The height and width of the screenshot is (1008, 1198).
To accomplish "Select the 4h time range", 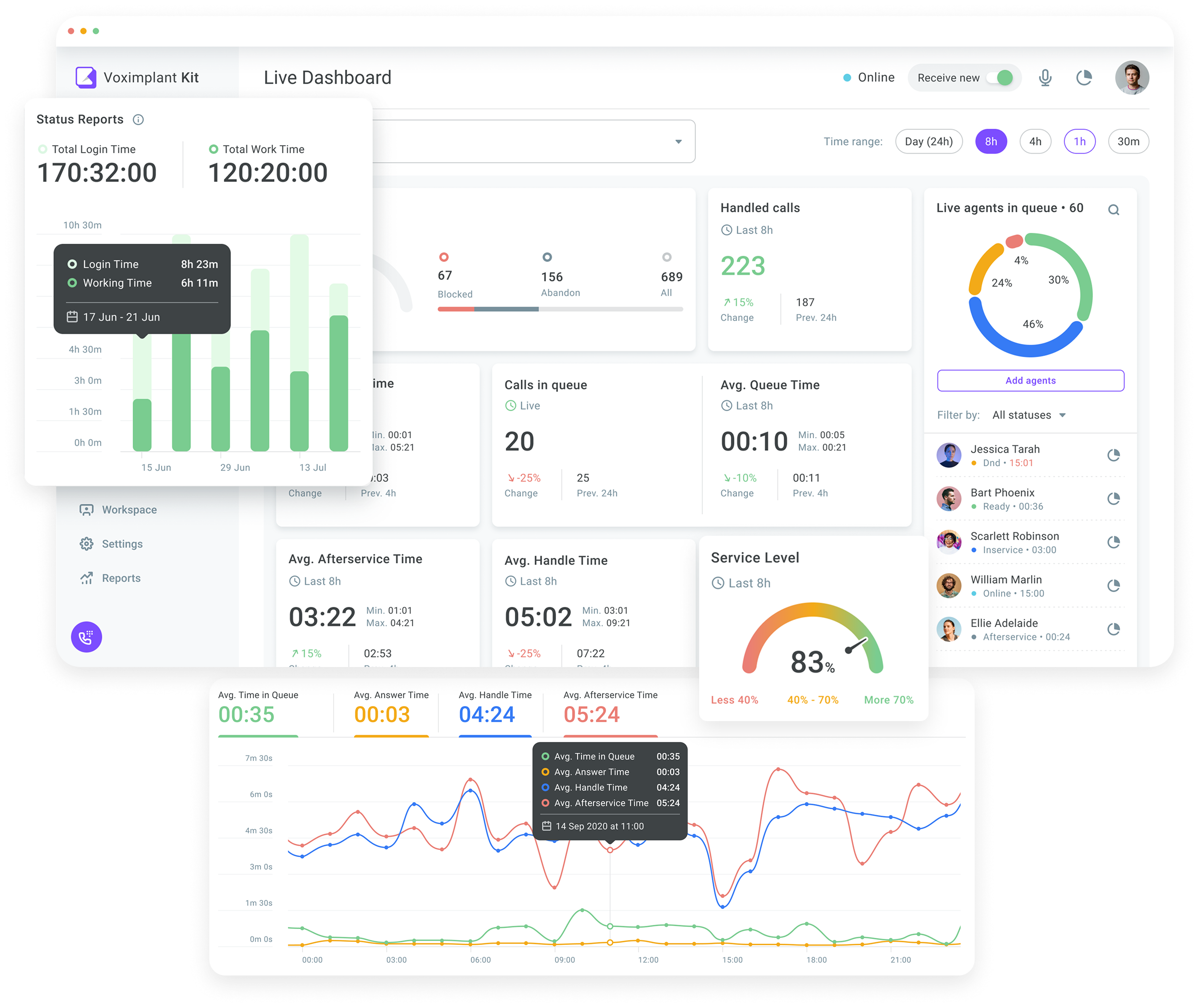I will coord(1035,141).
